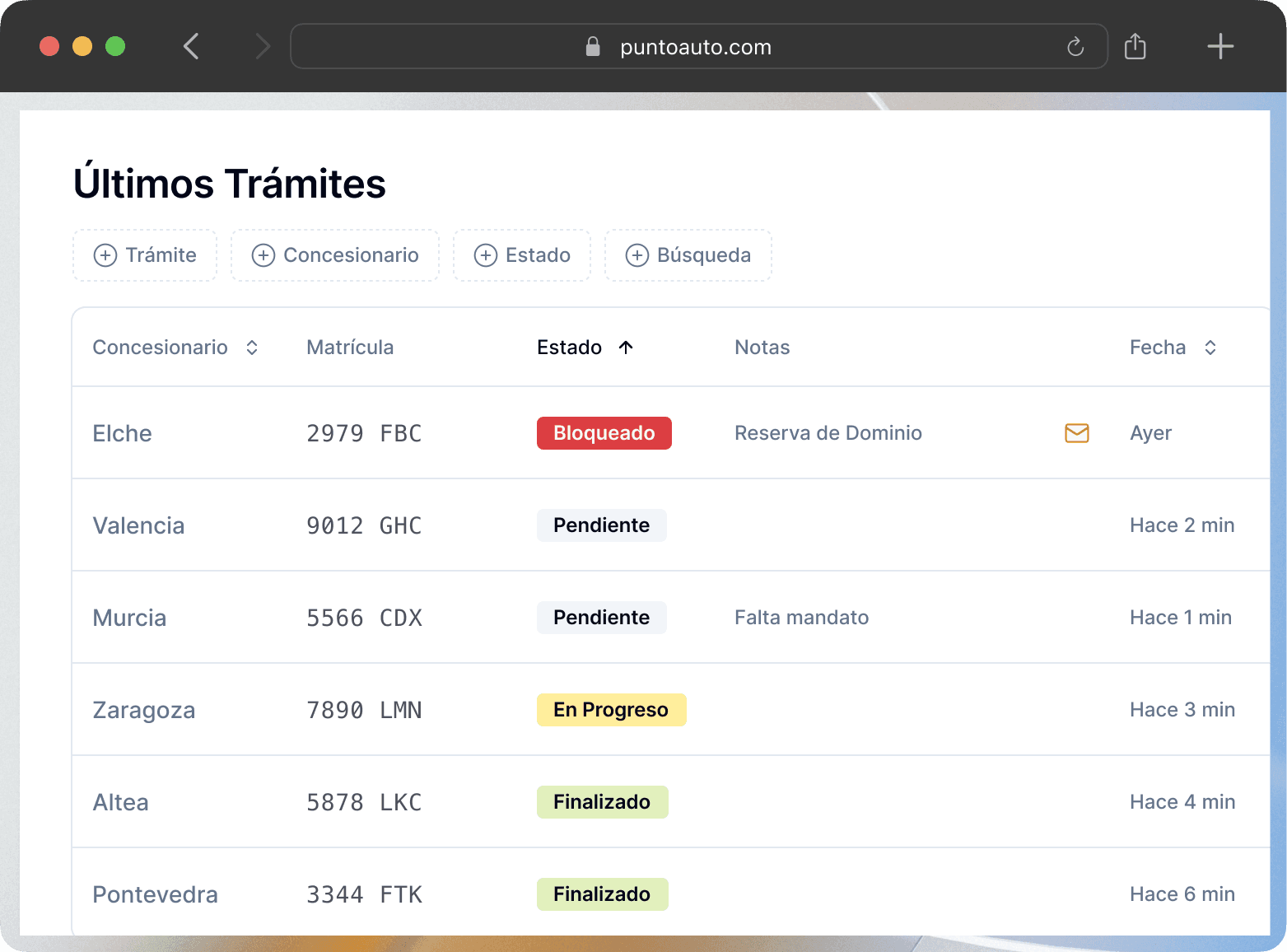Toggle the Estado column sort direction

point(626,347)
